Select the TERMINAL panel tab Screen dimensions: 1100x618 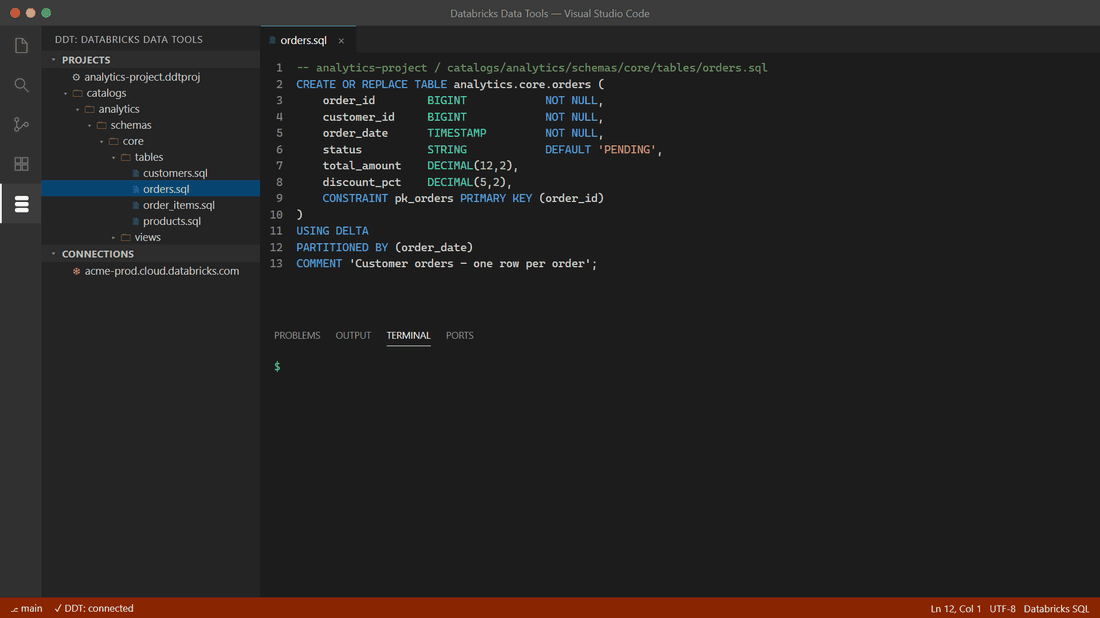coord(408,335)
